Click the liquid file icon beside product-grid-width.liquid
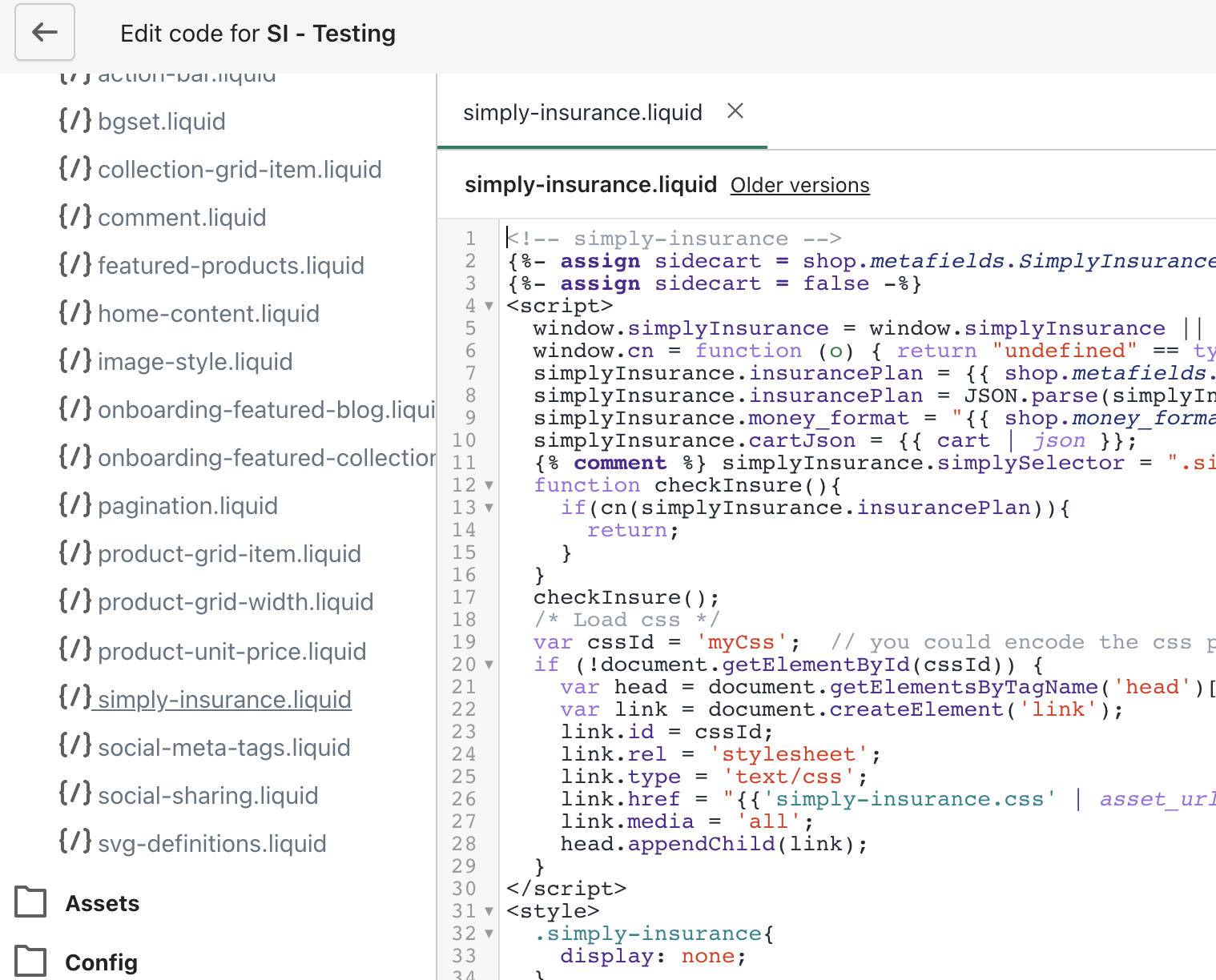Viewport: 1216px width, 980px height. (x=74, y=601)
